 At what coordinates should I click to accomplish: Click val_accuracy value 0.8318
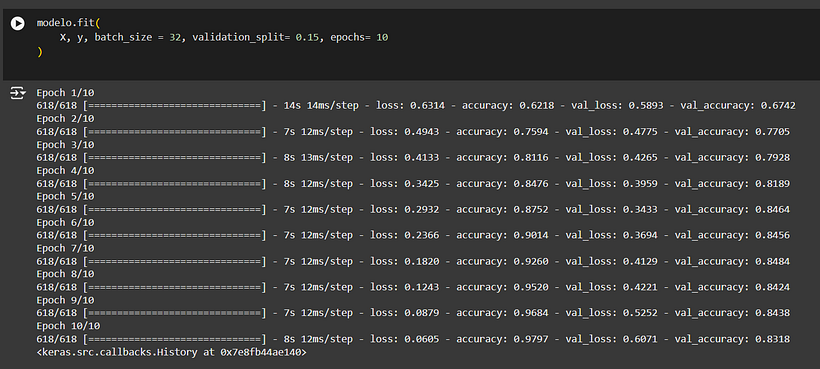772,339
